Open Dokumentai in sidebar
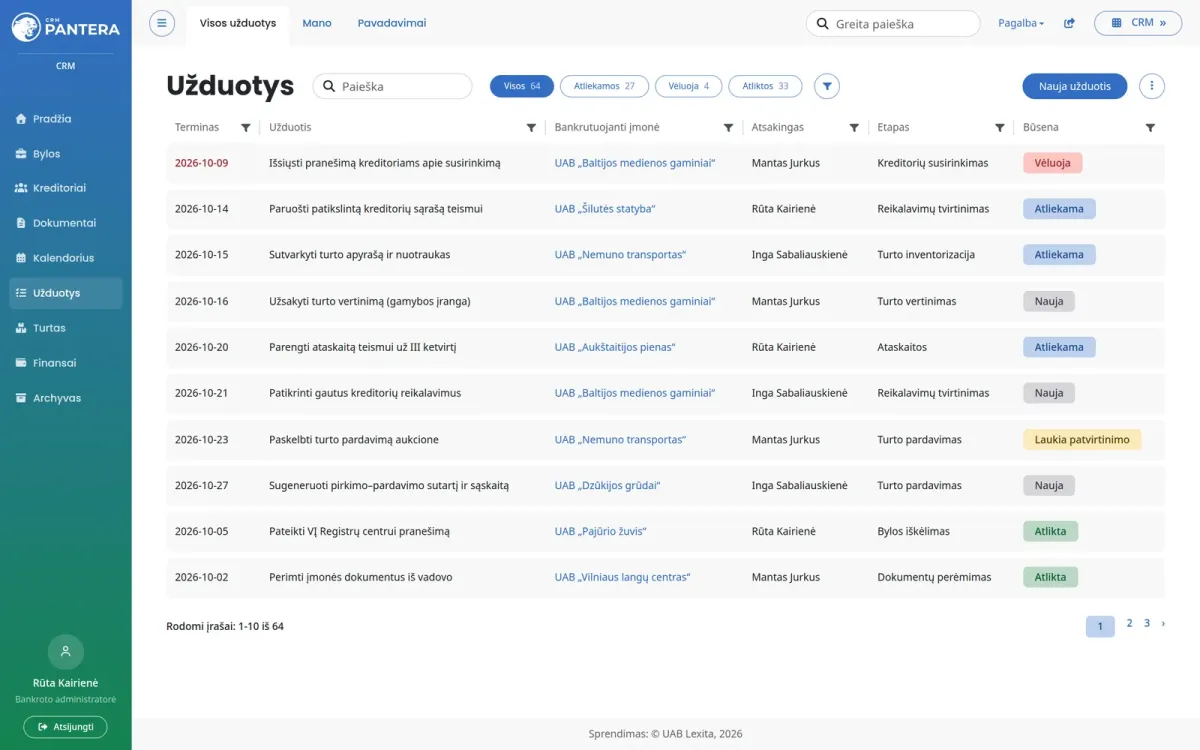The width and height of the screenshot is (1200, 750). coord(66,223)
